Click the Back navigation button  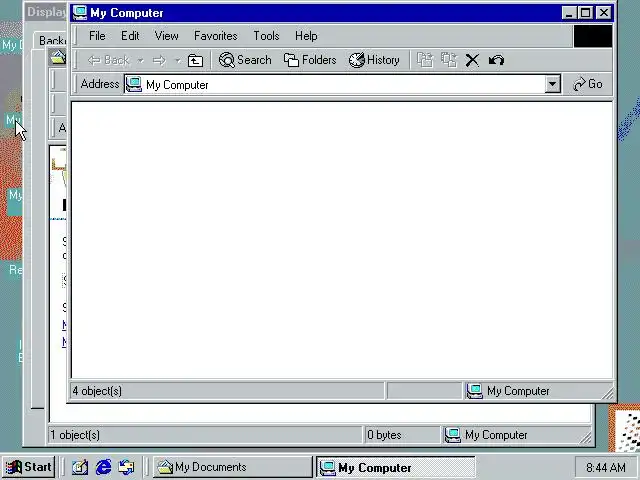pos(109,60)
